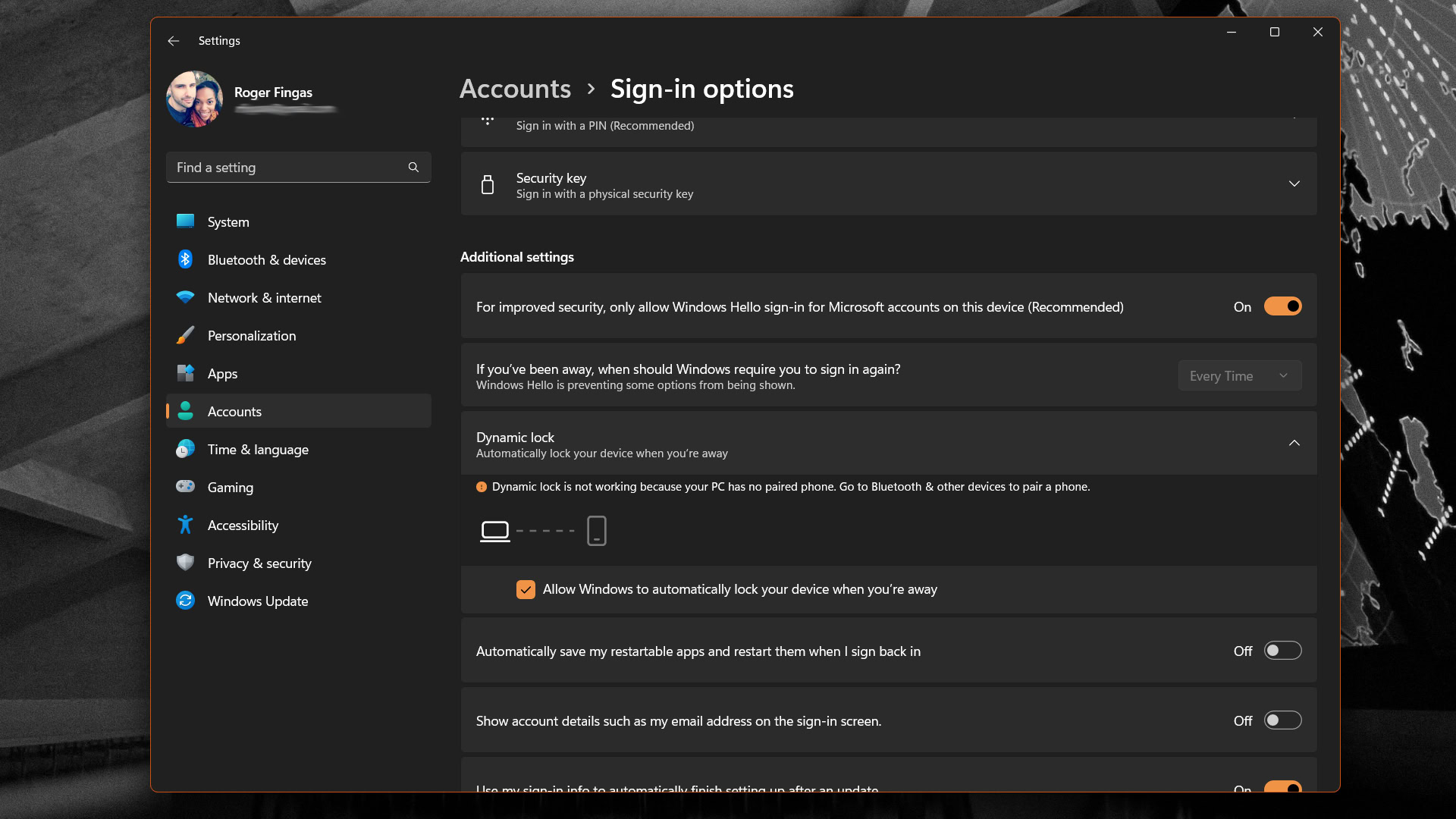Click the search magnifier icon
Viewport: 1456px width, 819px height.
pos(413,168)
